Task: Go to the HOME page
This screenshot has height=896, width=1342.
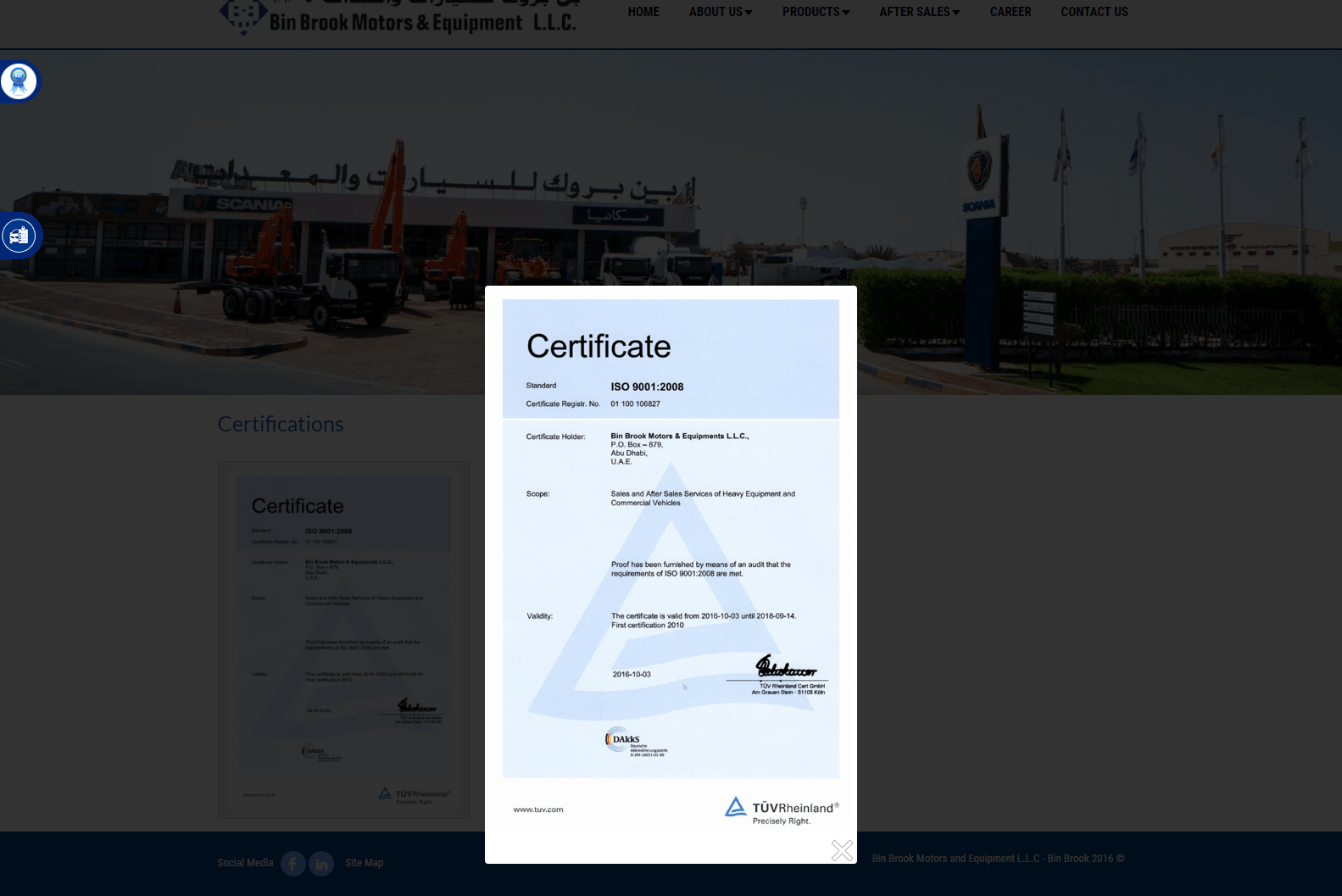Action: 643,12
